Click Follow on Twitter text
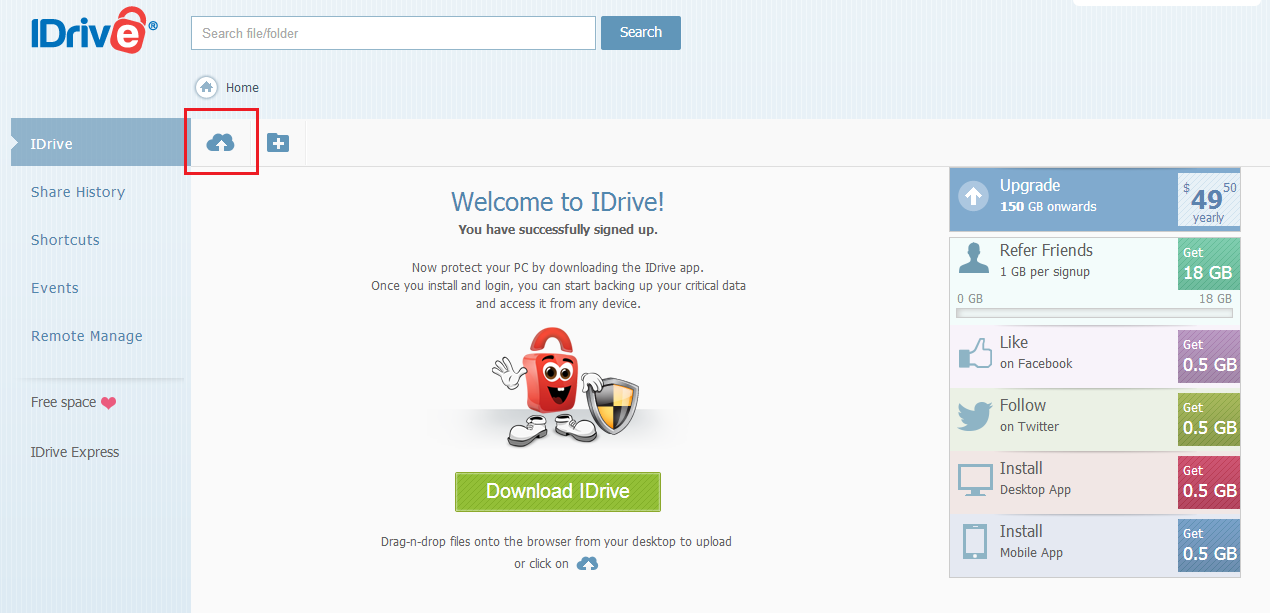This screenshot has width=1270, height=613. coord(1029,416)
